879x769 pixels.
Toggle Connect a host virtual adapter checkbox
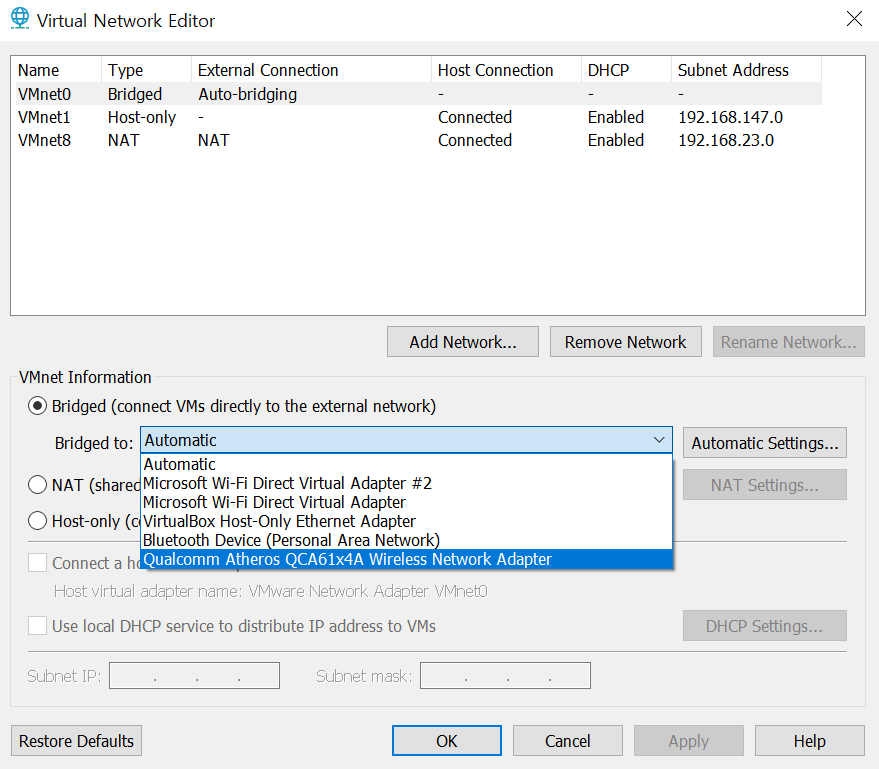(38, 563)
